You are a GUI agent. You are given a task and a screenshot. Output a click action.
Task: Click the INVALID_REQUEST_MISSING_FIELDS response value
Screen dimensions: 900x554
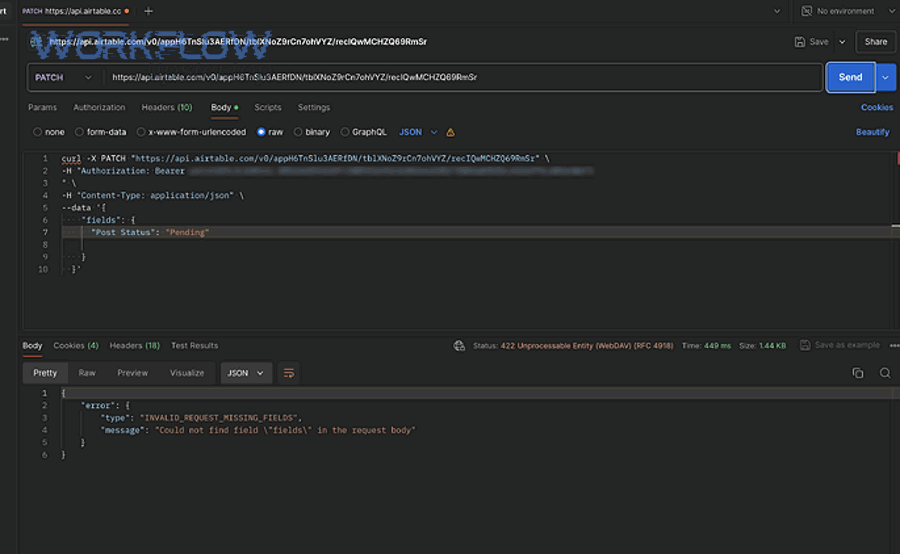pos(219,418)
